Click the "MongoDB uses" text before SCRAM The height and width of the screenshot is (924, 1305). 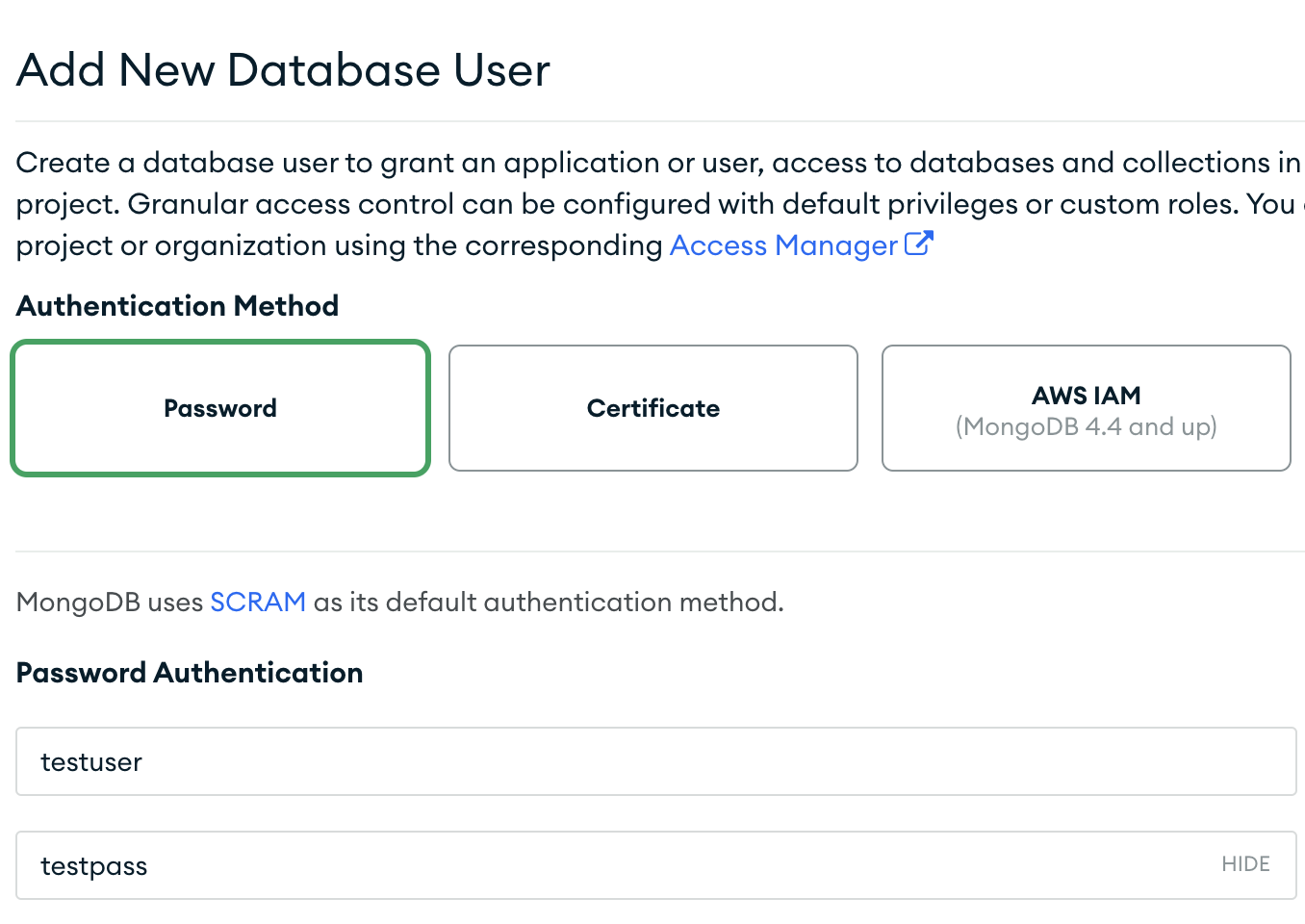[x=109, y=603]
